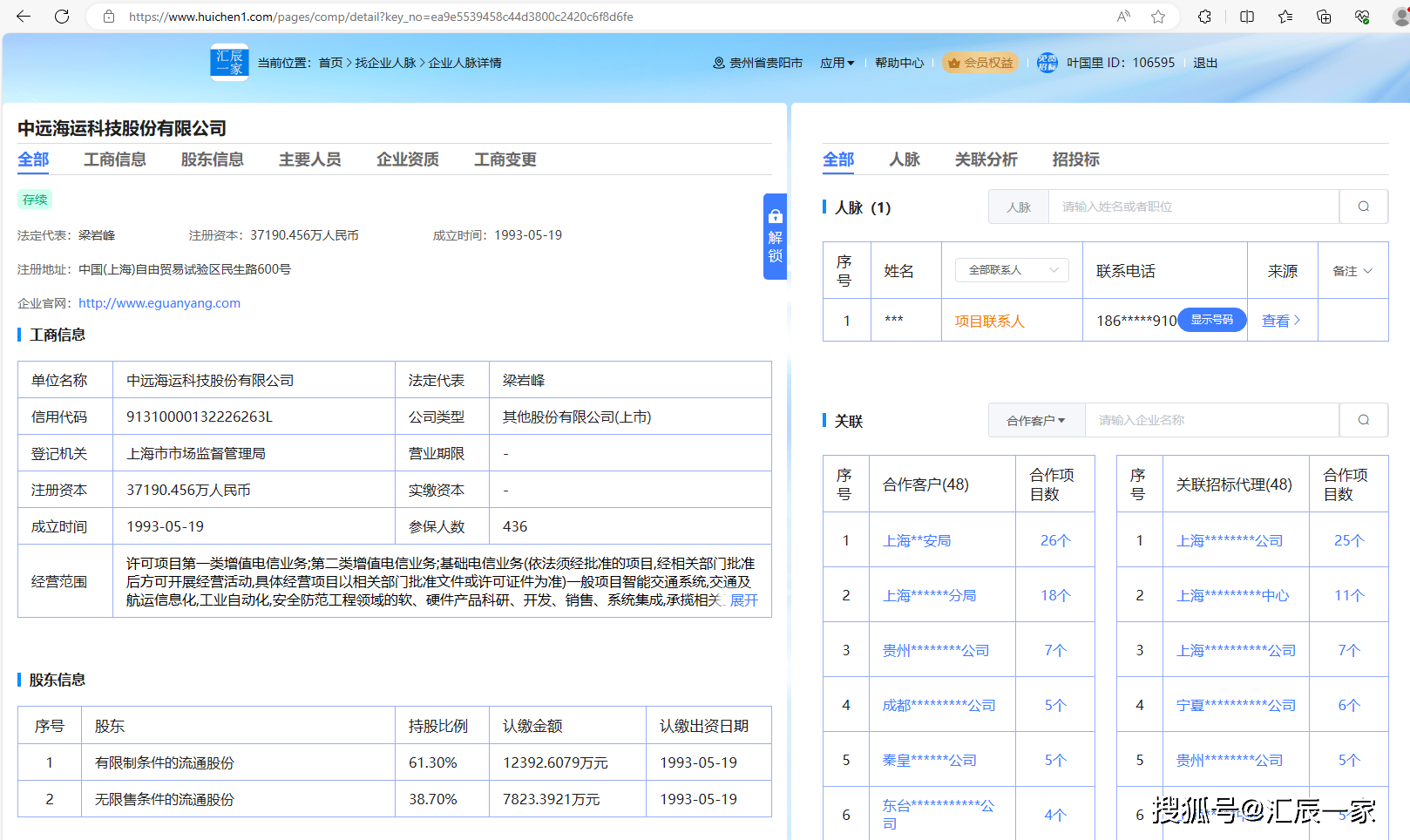Open the 应用 dropdown menu

837,63
